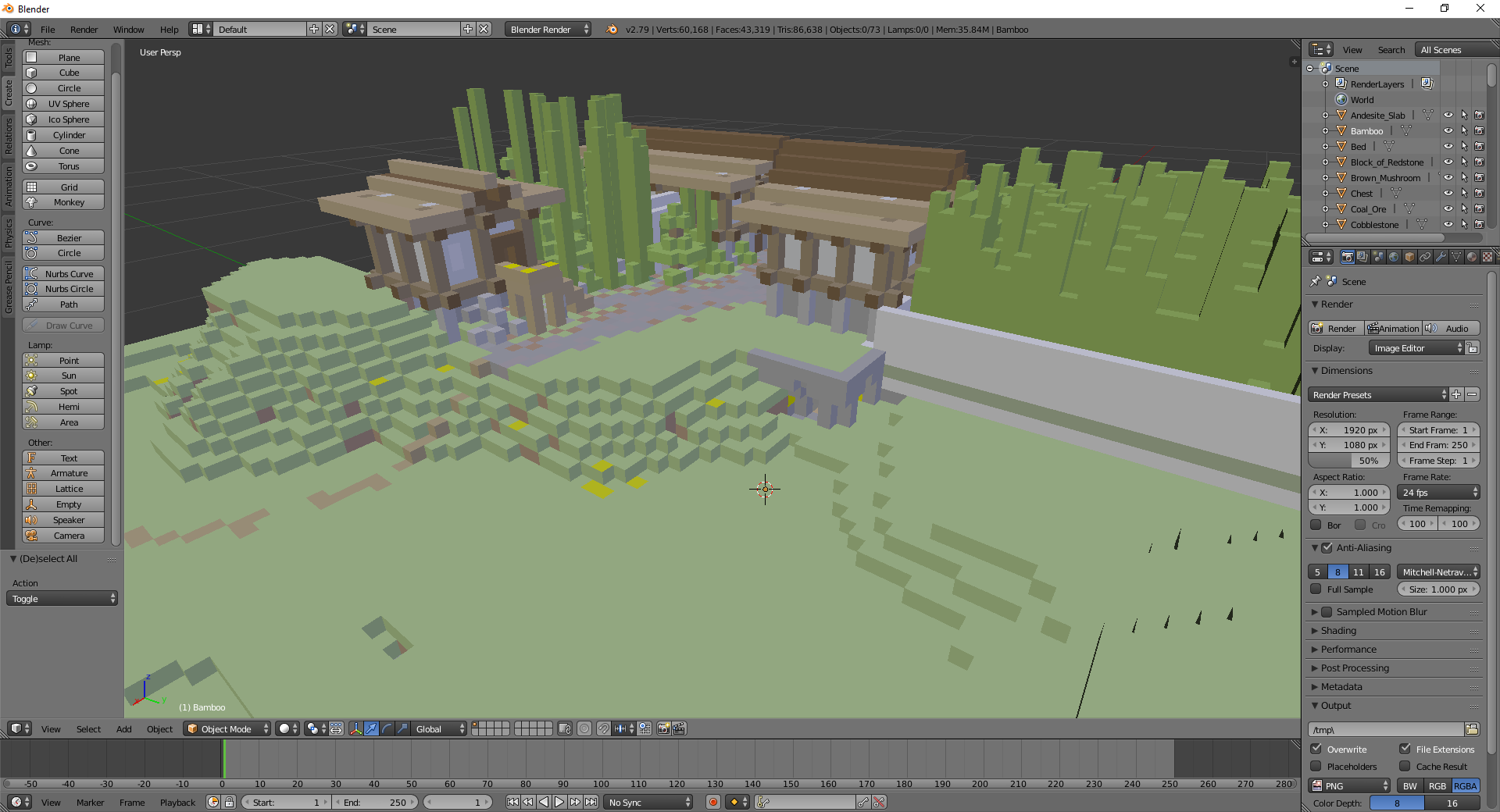
Task: Open the Object Mode dropdown
Action: coord(227,728)
